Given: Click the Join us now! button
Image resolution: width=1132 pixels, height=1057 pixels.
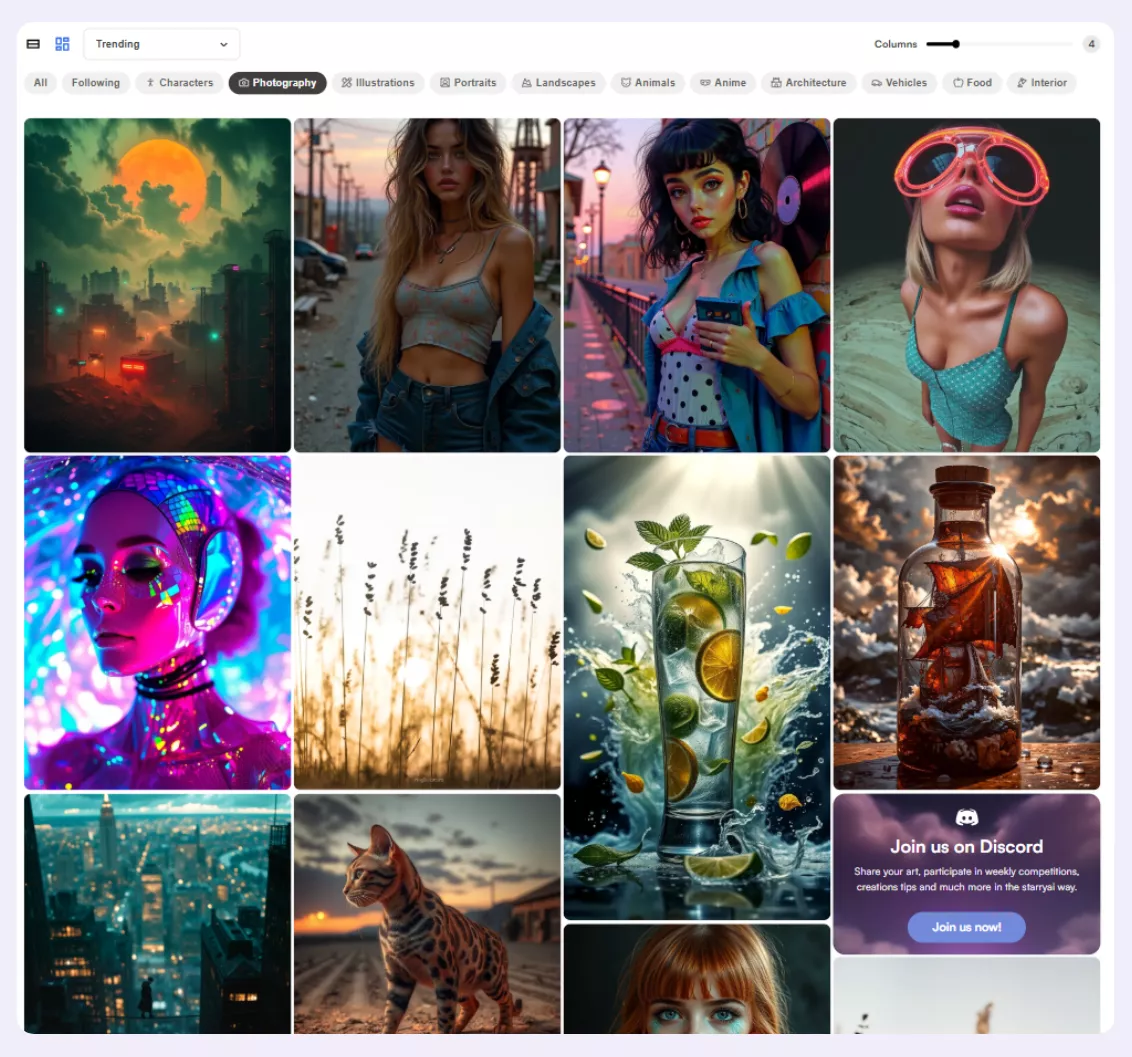Looking at the screenshot, I should point(967,927).
